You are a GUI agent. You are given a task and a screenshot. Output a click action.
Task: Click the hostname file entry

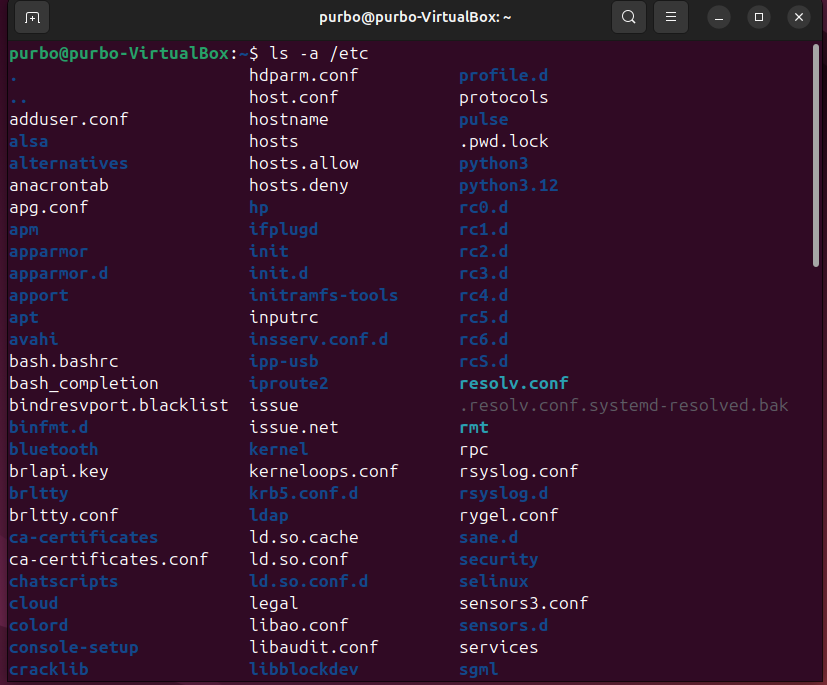(289, 119)
